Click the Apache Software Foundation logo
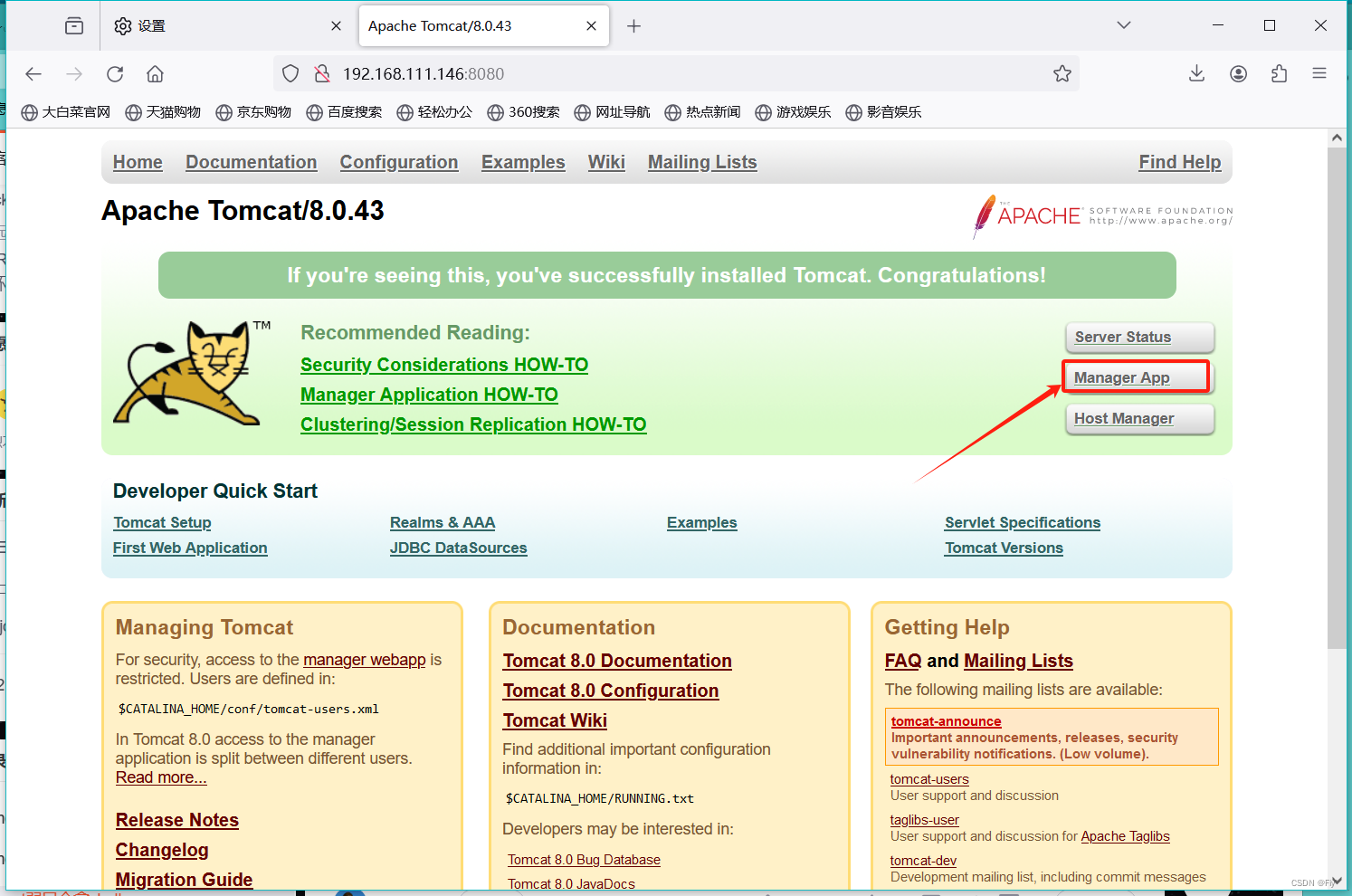This screenshot has height=896, width=1352. [1103, 216]
